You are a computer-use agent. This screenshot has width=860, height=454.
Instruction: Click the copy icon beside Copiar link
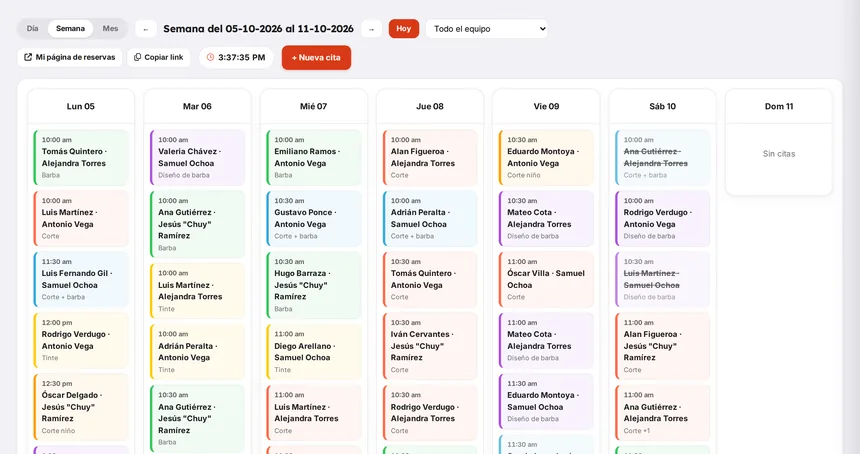[x=138, y=57]
